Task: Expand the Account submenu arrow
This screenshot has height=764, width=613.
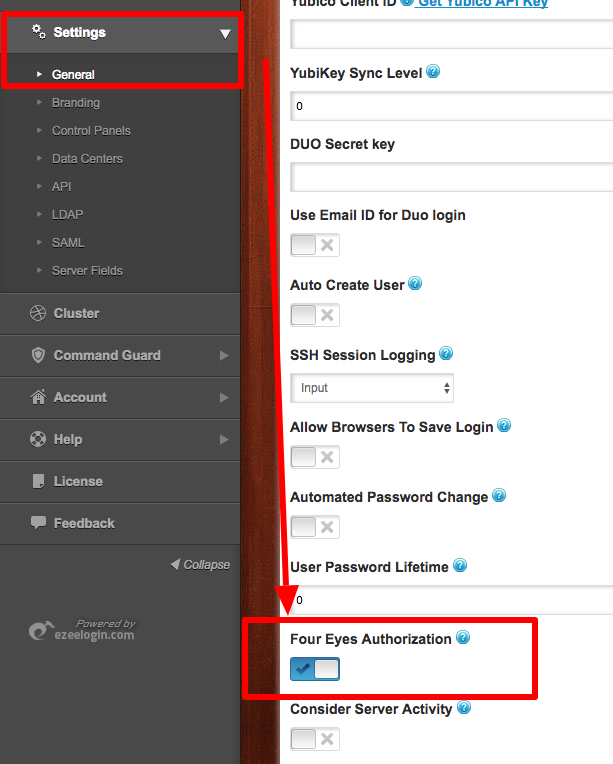Action: (224, 397)
